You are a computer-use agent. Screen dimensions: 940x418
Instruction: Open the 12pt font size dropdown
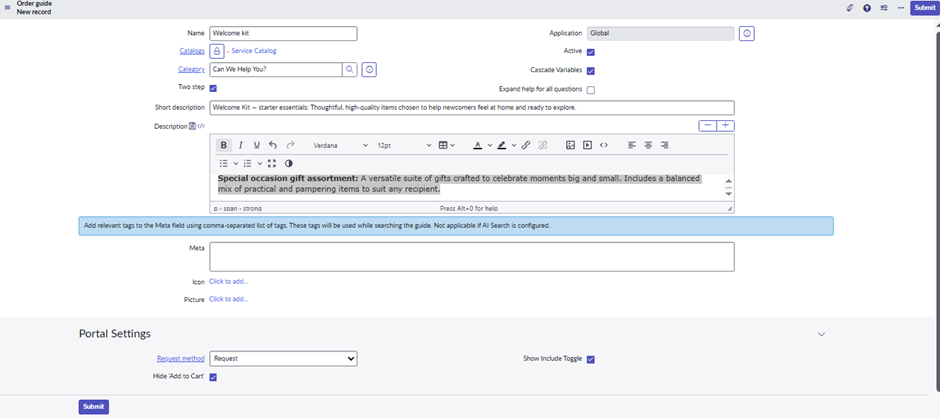point(404,145)
